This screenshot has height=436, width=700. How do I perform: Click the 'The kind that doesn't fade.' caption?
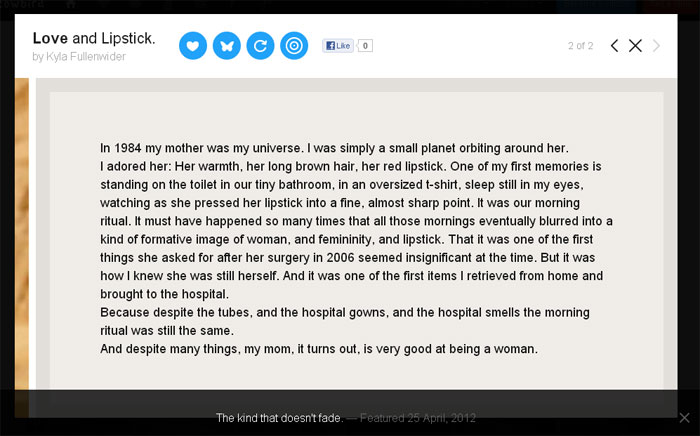(280, 418)
